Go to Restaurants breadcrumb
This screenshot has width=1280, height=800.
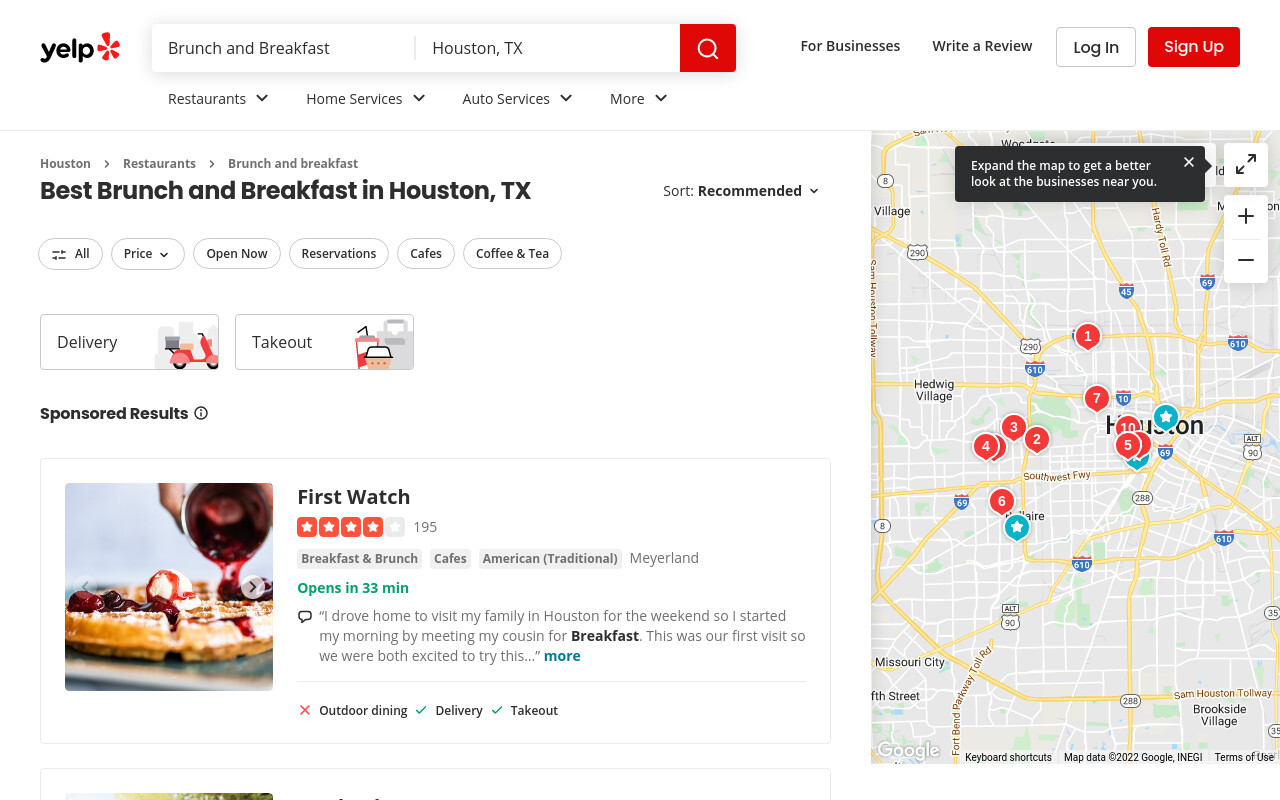point(159,163)
